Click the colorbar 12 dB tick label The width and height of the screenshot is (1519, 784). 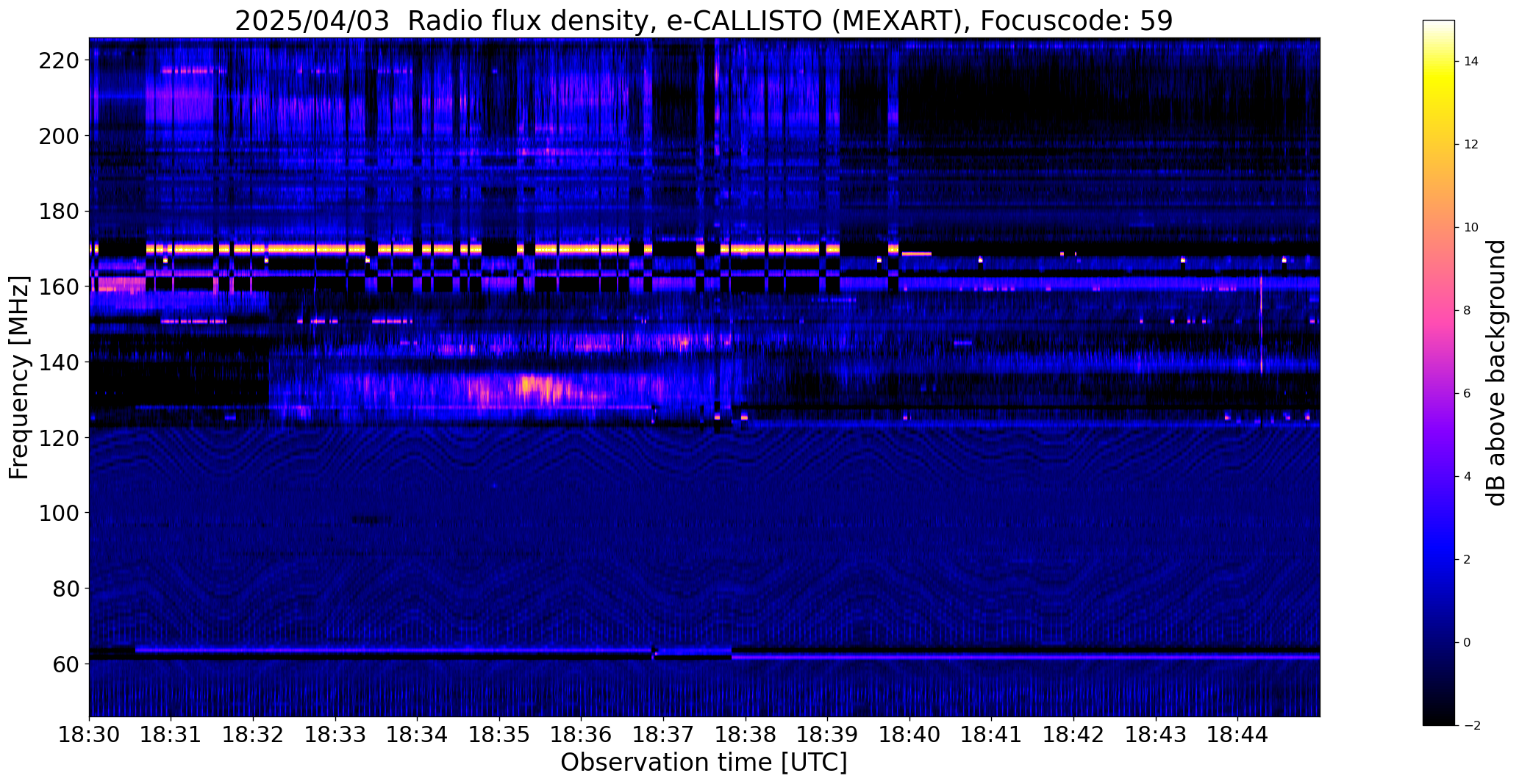pos(1470,145)
